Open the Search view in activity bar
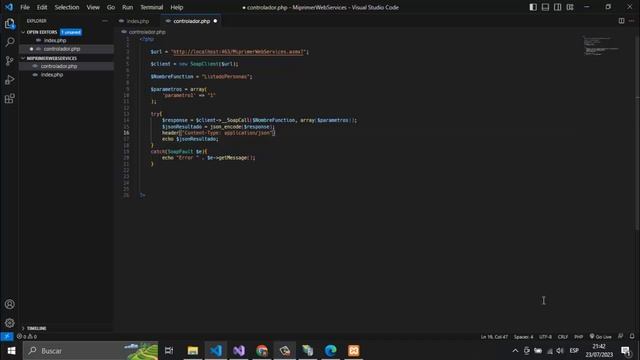640x360 pixels. [9, 42]
